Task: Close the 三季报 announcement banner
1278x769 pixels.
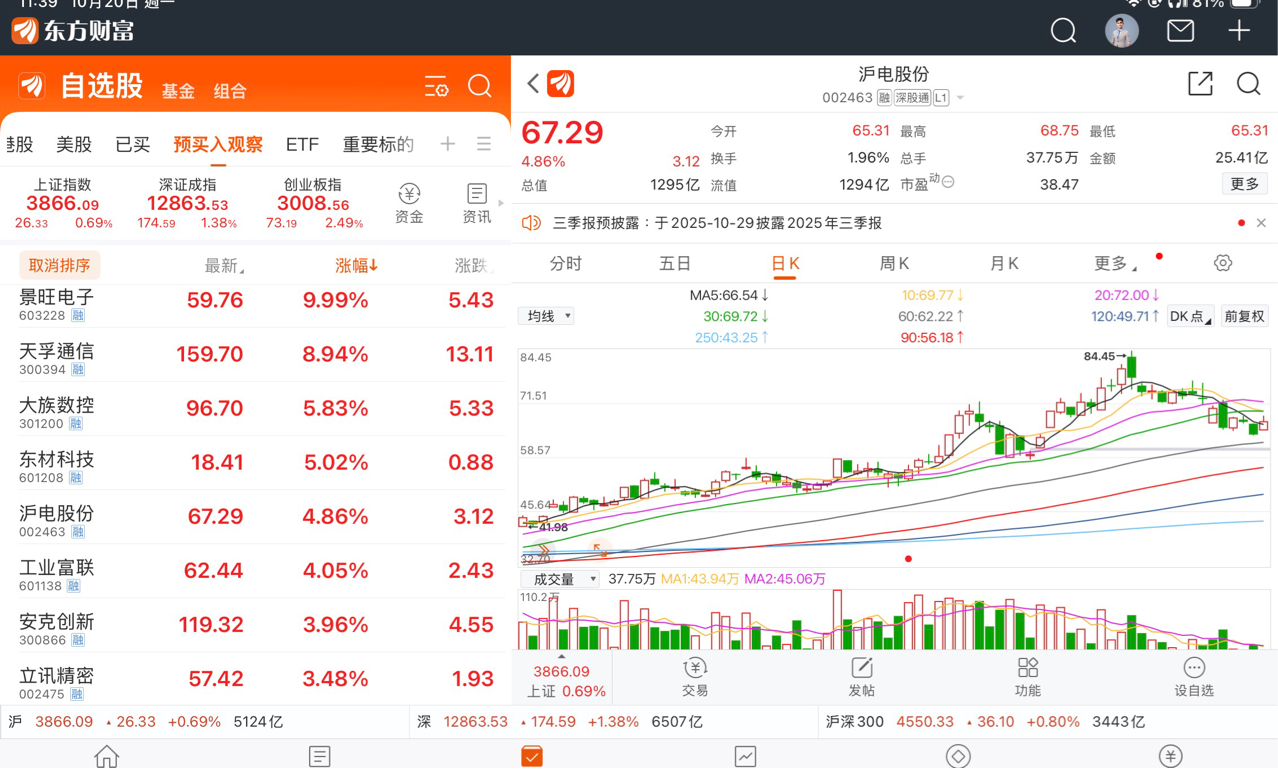Action: click(1261, 223)
